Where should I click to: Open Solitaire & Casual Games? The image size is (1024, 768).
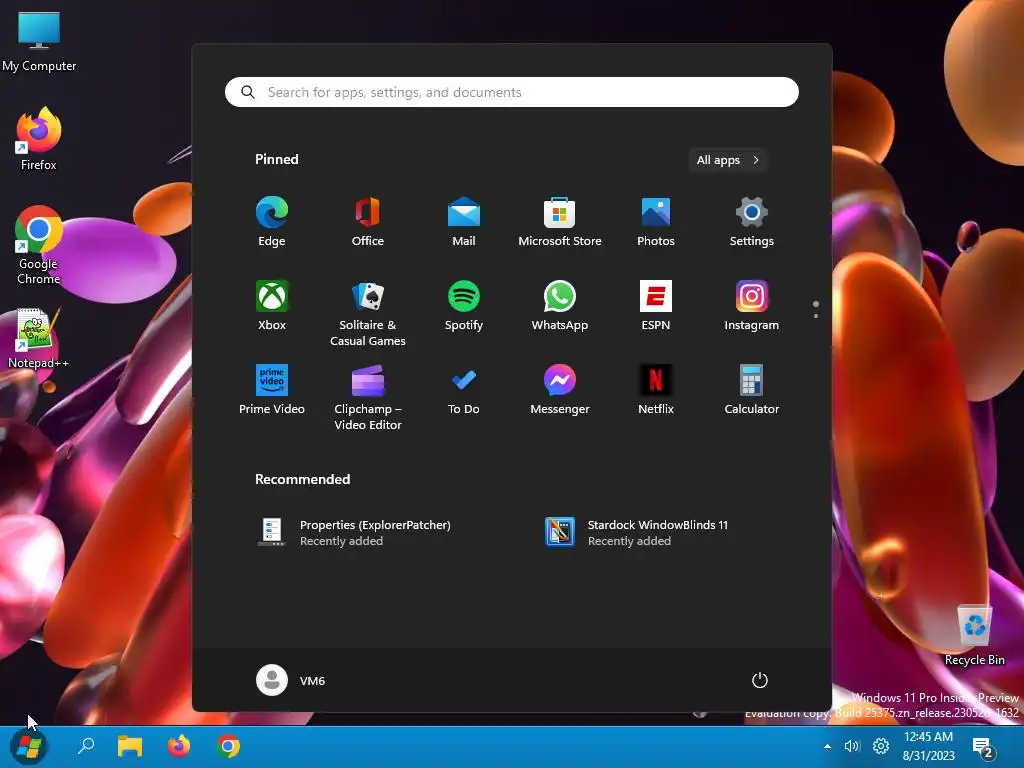368,313
